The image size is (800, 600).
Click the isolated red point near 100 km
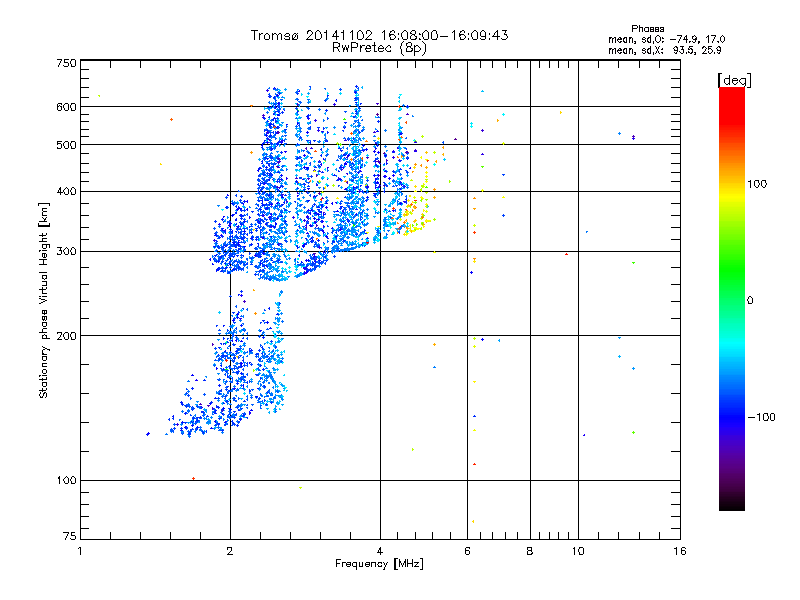pyautogui.click(x=193, y=479)
